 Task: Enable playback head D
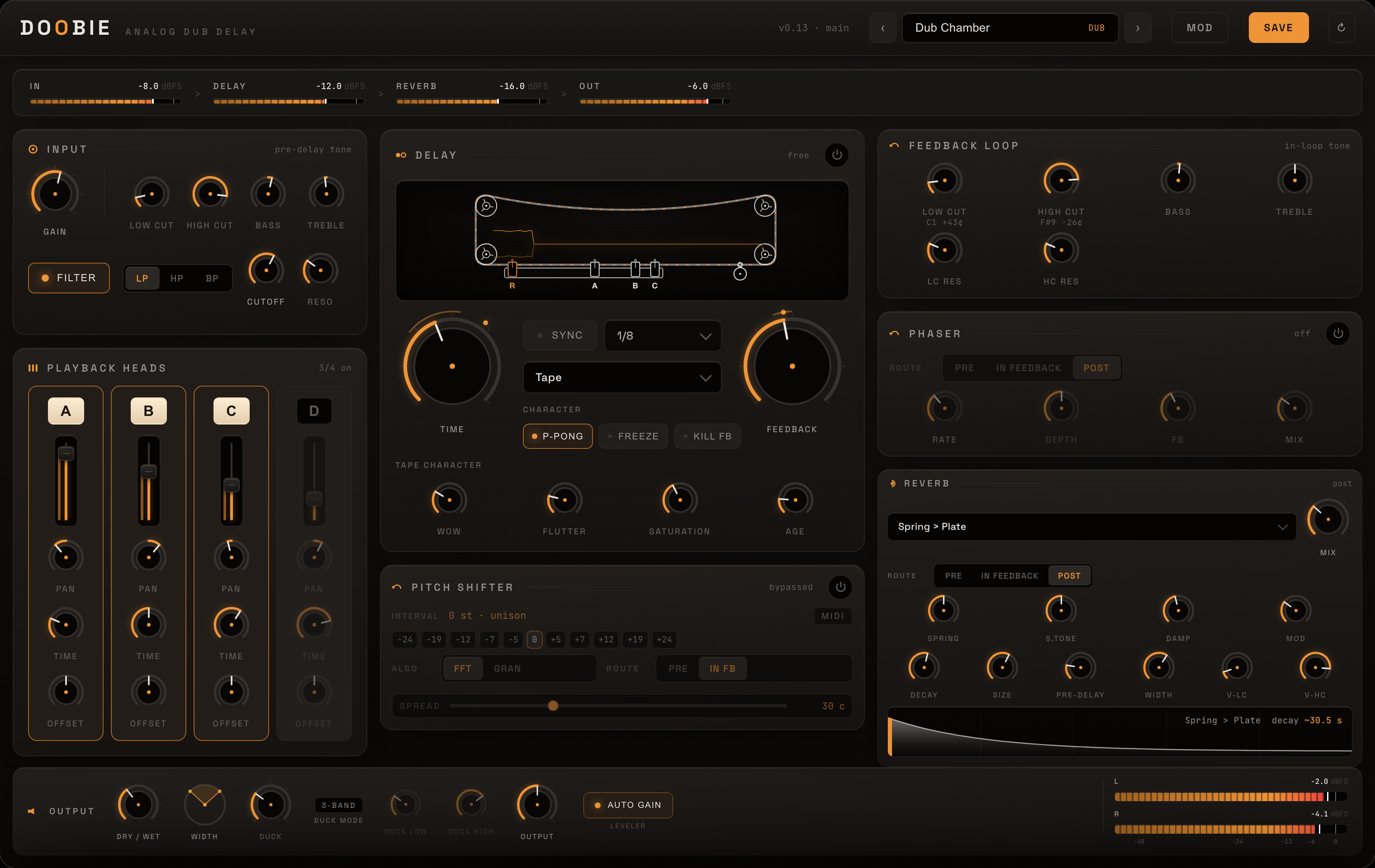[314, 410]
